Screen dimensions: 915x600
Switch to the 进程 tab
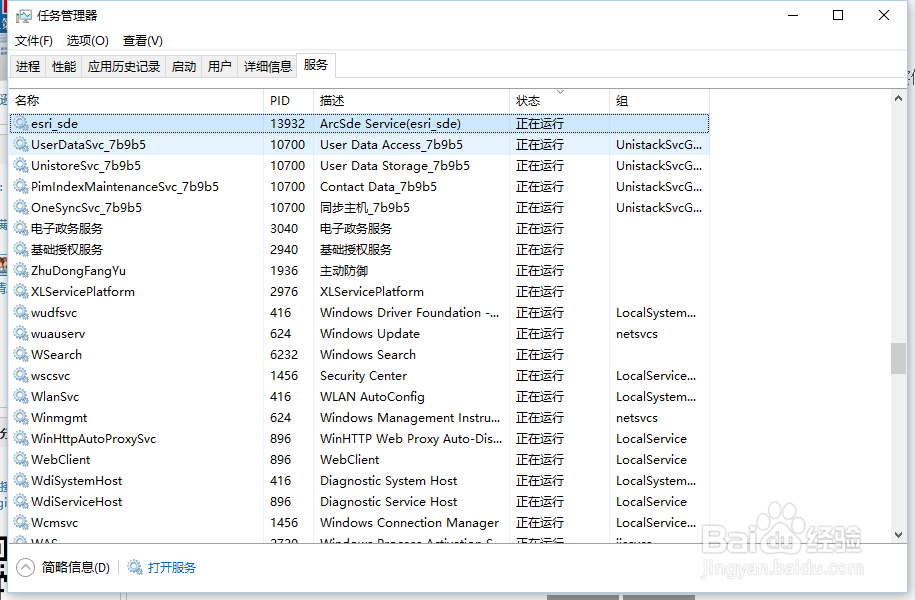[x=27, y=65]
